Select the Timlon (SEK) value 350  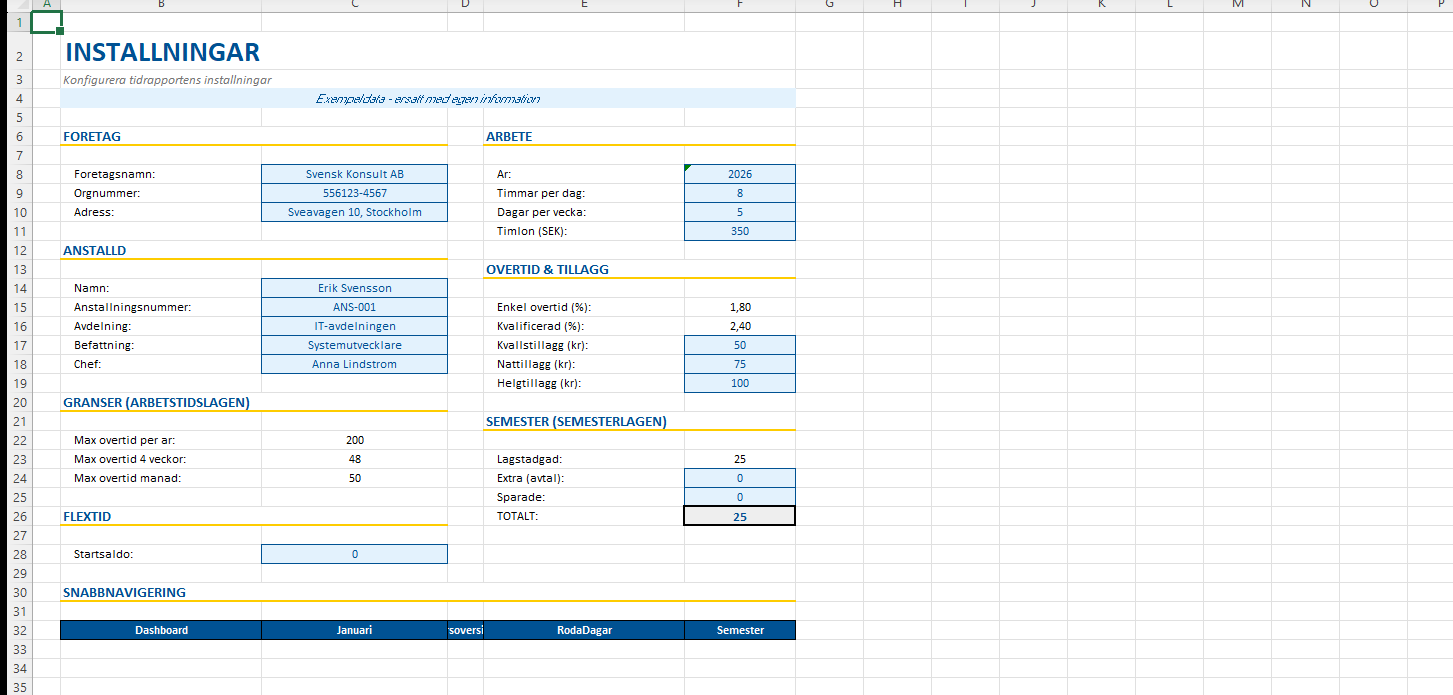tap(740, 231)
